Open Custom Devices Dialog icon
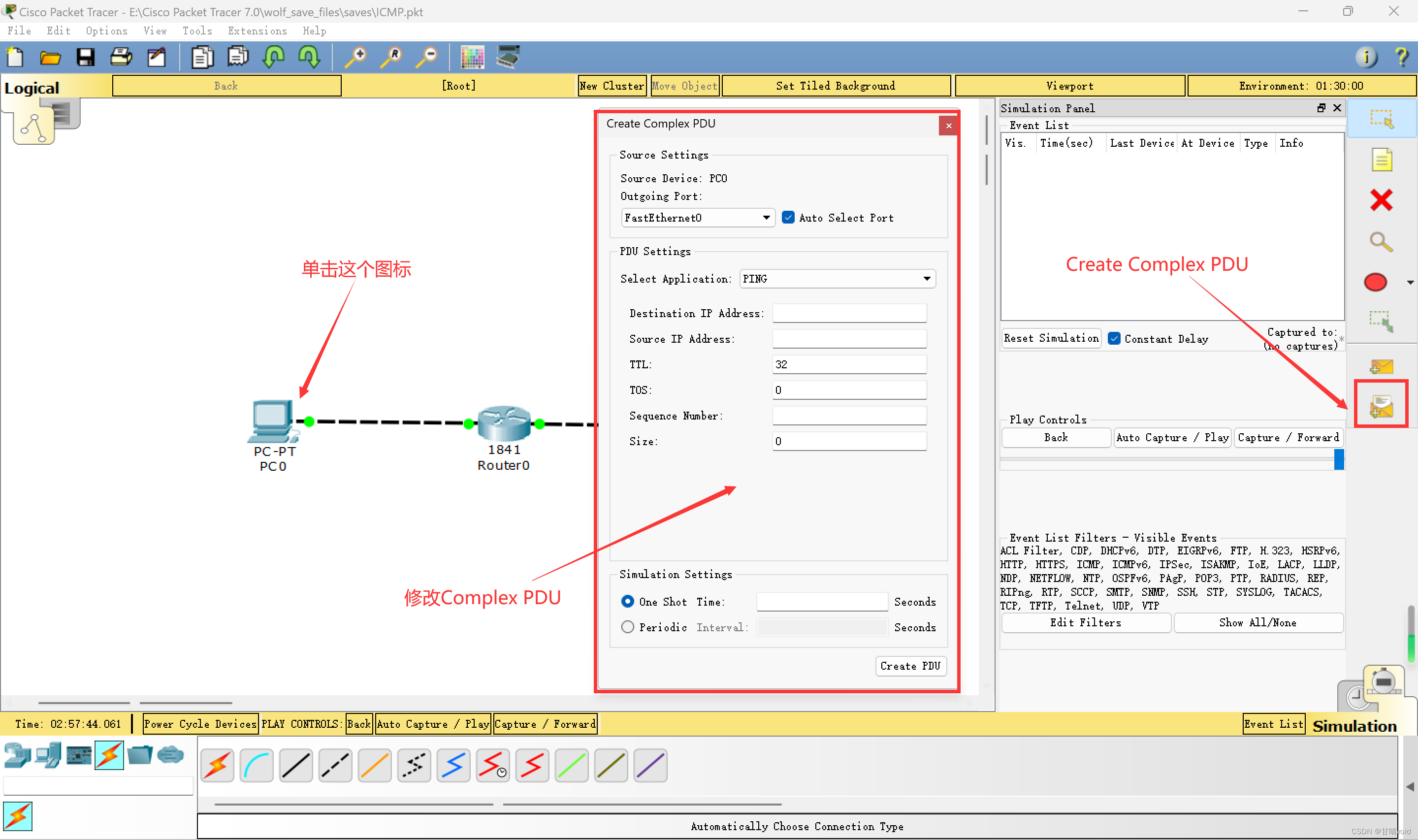The width and height of the screenshot is (1418, 840). 508,57
